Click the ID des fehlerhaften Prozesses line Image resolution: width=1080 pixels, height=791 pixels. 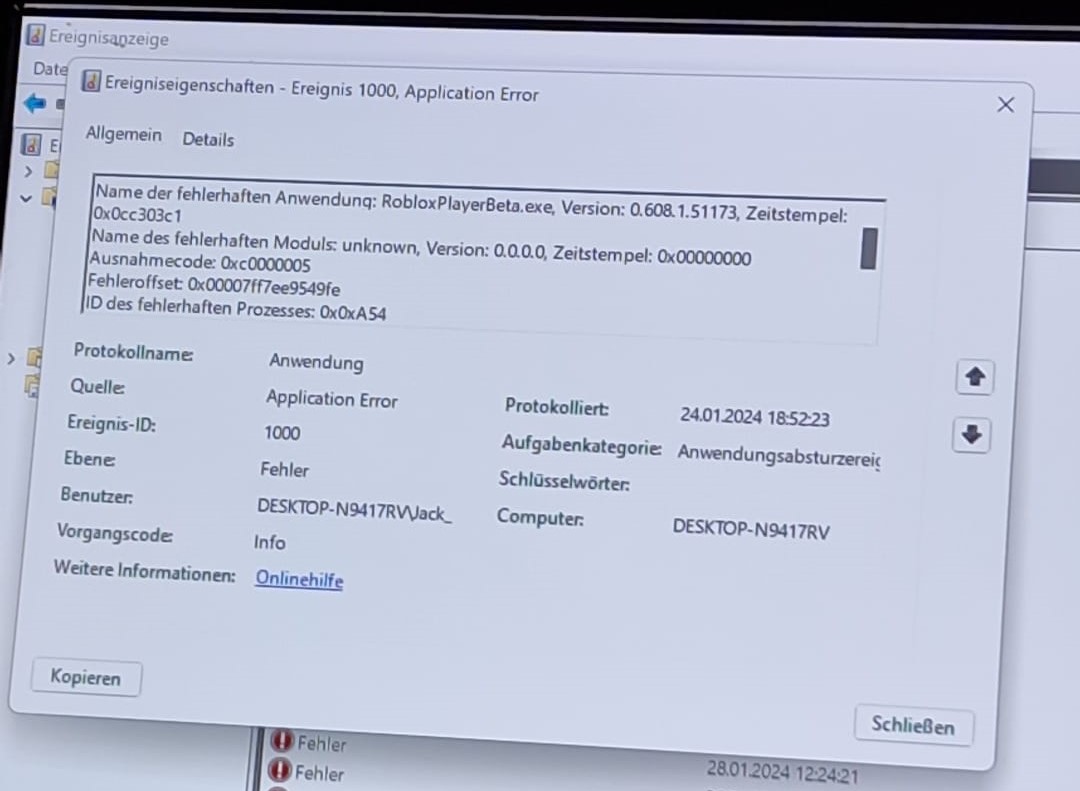235,308
